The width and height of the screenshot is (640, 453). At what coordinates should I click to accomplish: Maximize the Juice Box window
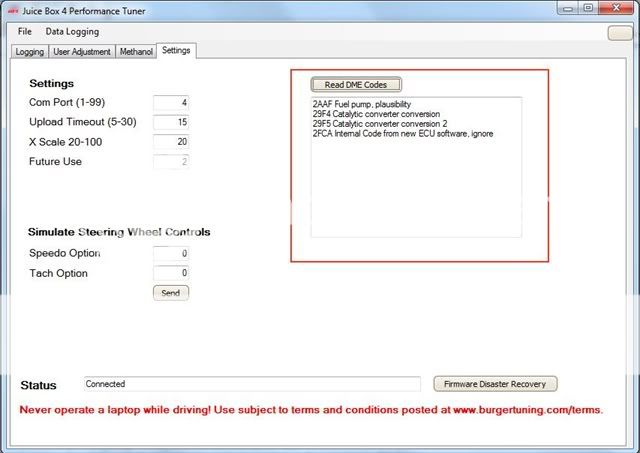click(589, 8)
